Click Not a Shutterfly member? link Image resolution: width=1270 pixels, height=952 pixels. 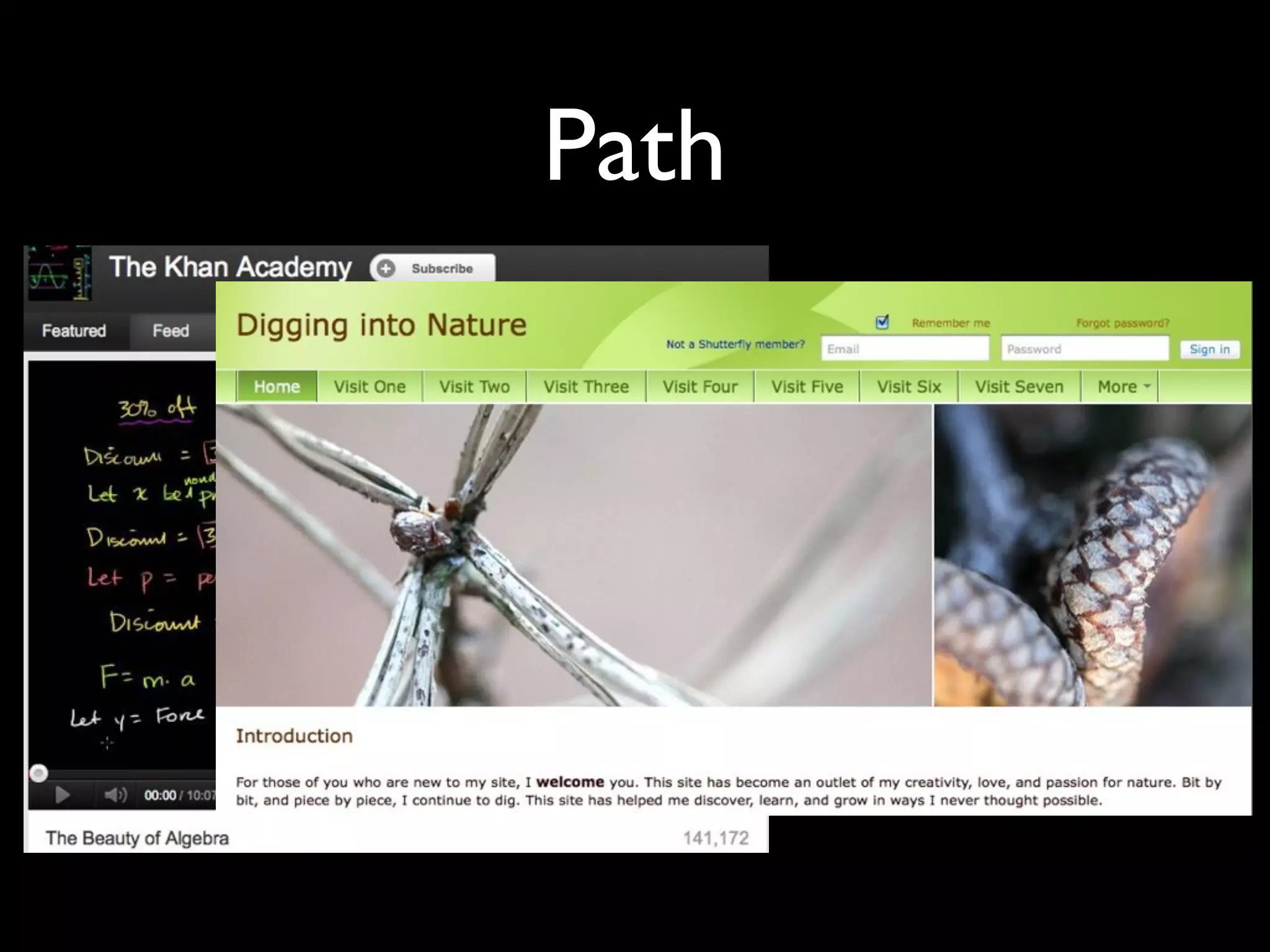pyautogui.click(x=735, y=344)
